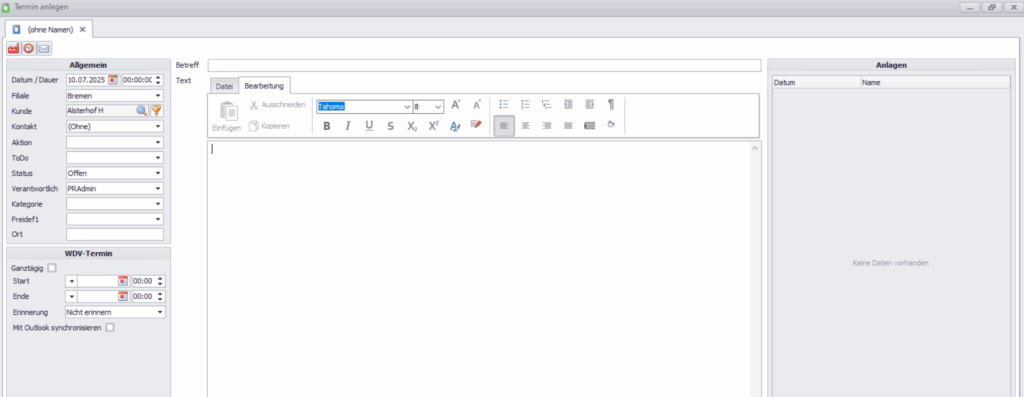Click the envelope mail icon in top toolbar

44,49
